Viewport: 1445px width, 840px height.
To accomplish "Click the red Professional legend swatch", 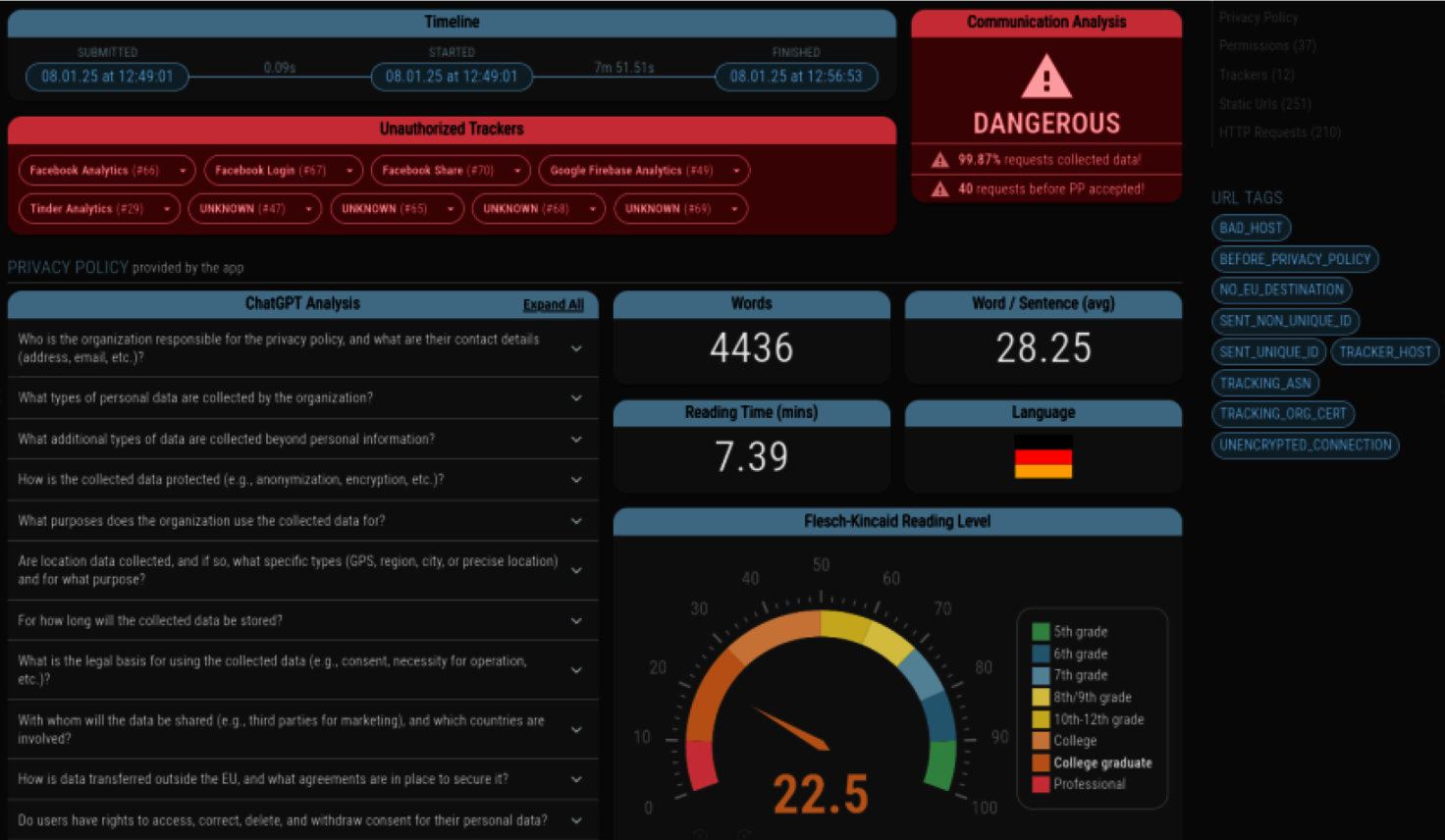I will pos(1041,784).
